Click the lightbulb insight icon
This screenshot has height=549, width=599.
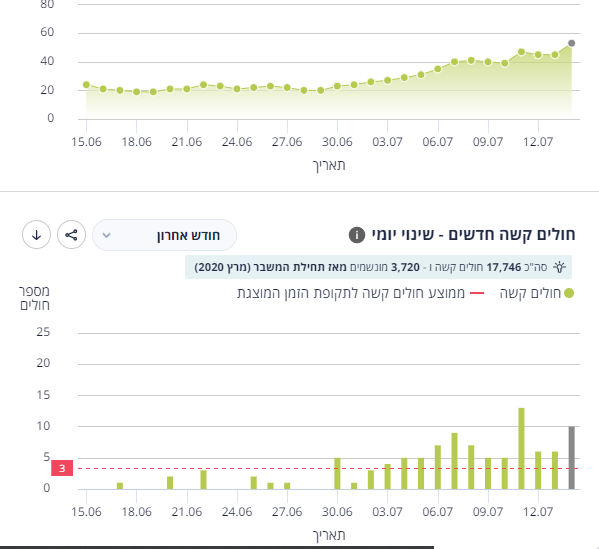[559, 267]
